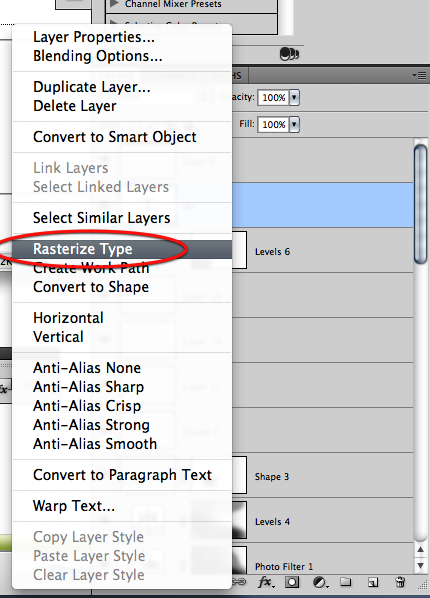
Task: Create a new layer with the page icon
Action: (x=373, y=582)
